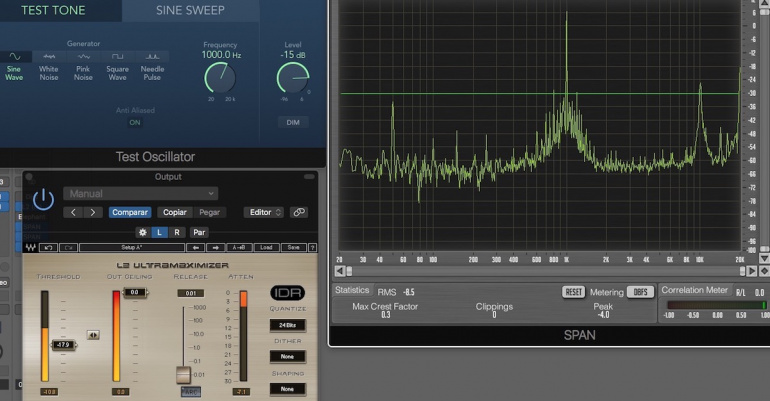Screen dimensions: 770x401
Task: Open the Setup A preset field
Action: pos(132,247)
